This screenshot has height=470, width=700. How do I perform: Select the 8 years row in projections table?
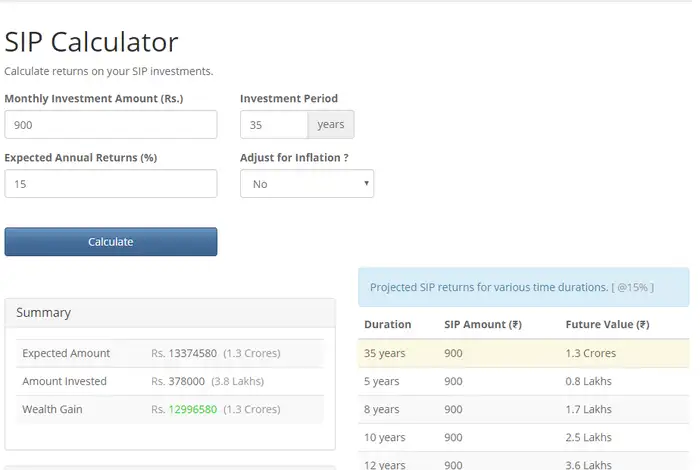(x=523, y=409)
